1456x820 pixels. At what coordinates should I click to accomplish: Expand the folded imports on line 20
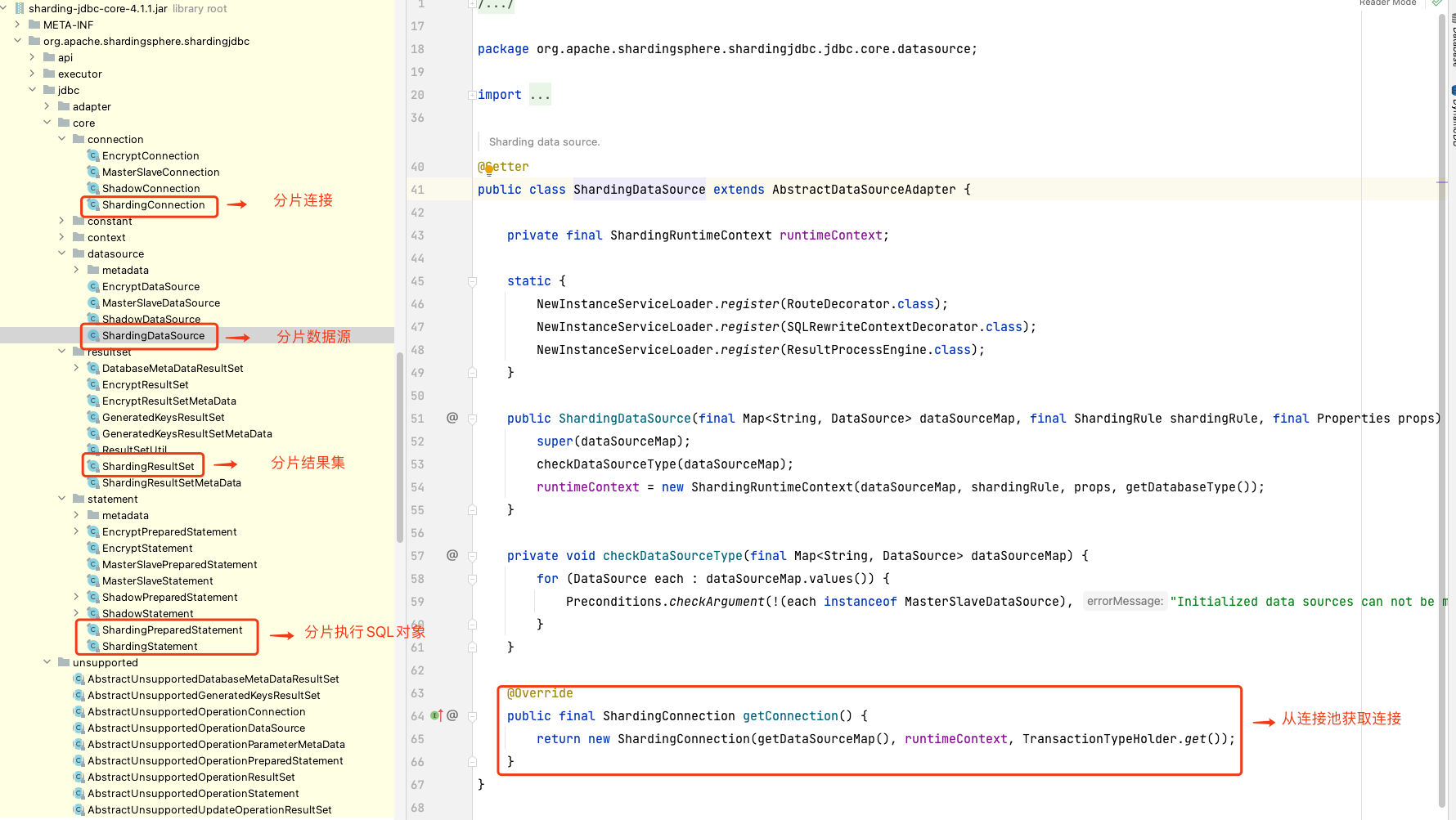click(x=540, y=94)
